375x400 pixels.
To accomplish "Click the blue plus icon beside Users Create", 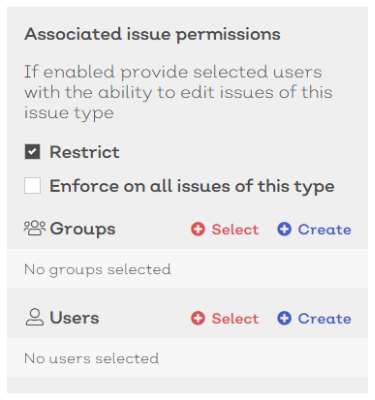I will pos(284,318).
